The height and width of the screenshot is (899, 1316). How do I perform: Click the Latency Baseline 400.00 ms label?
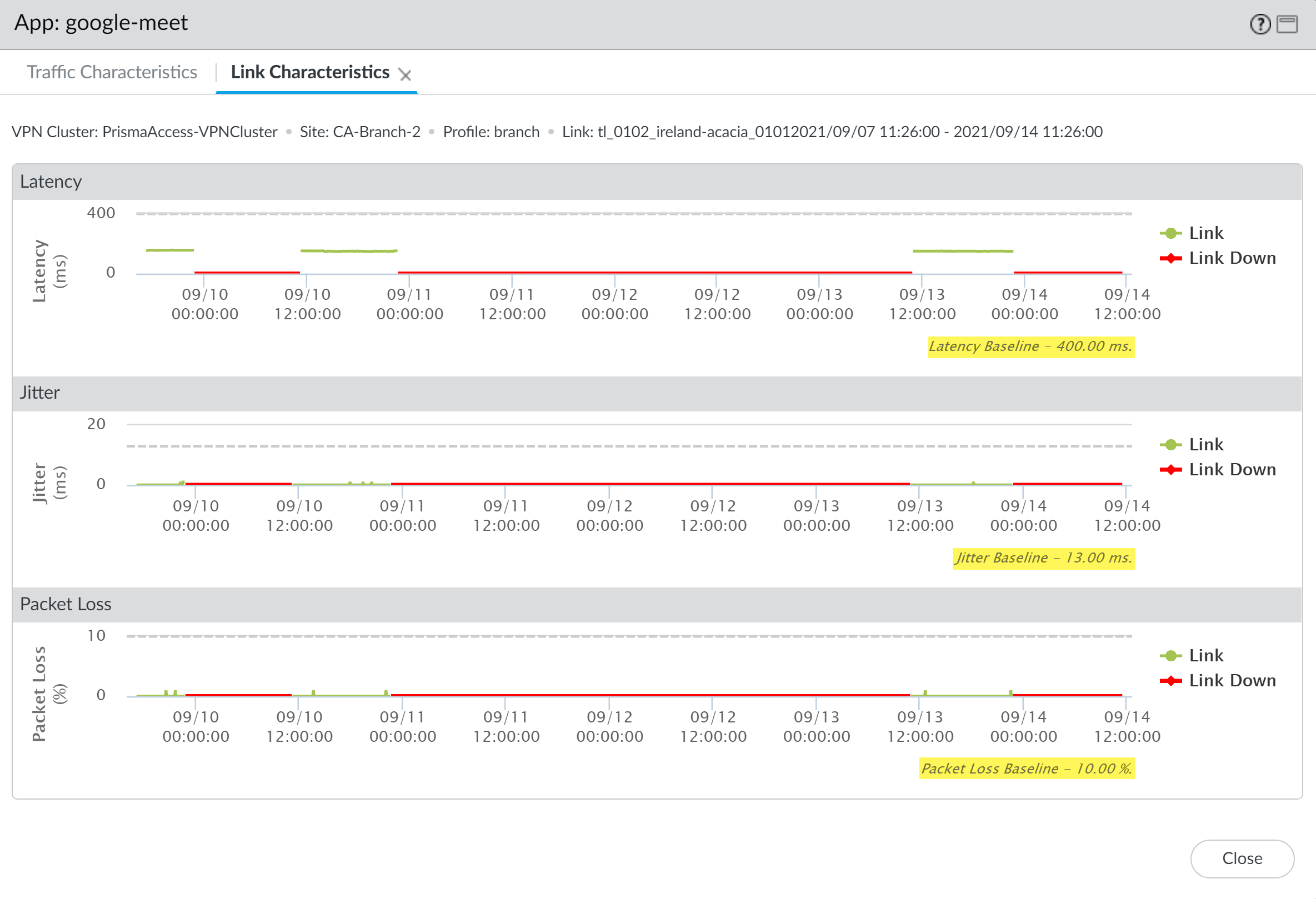pos(1030,346)
